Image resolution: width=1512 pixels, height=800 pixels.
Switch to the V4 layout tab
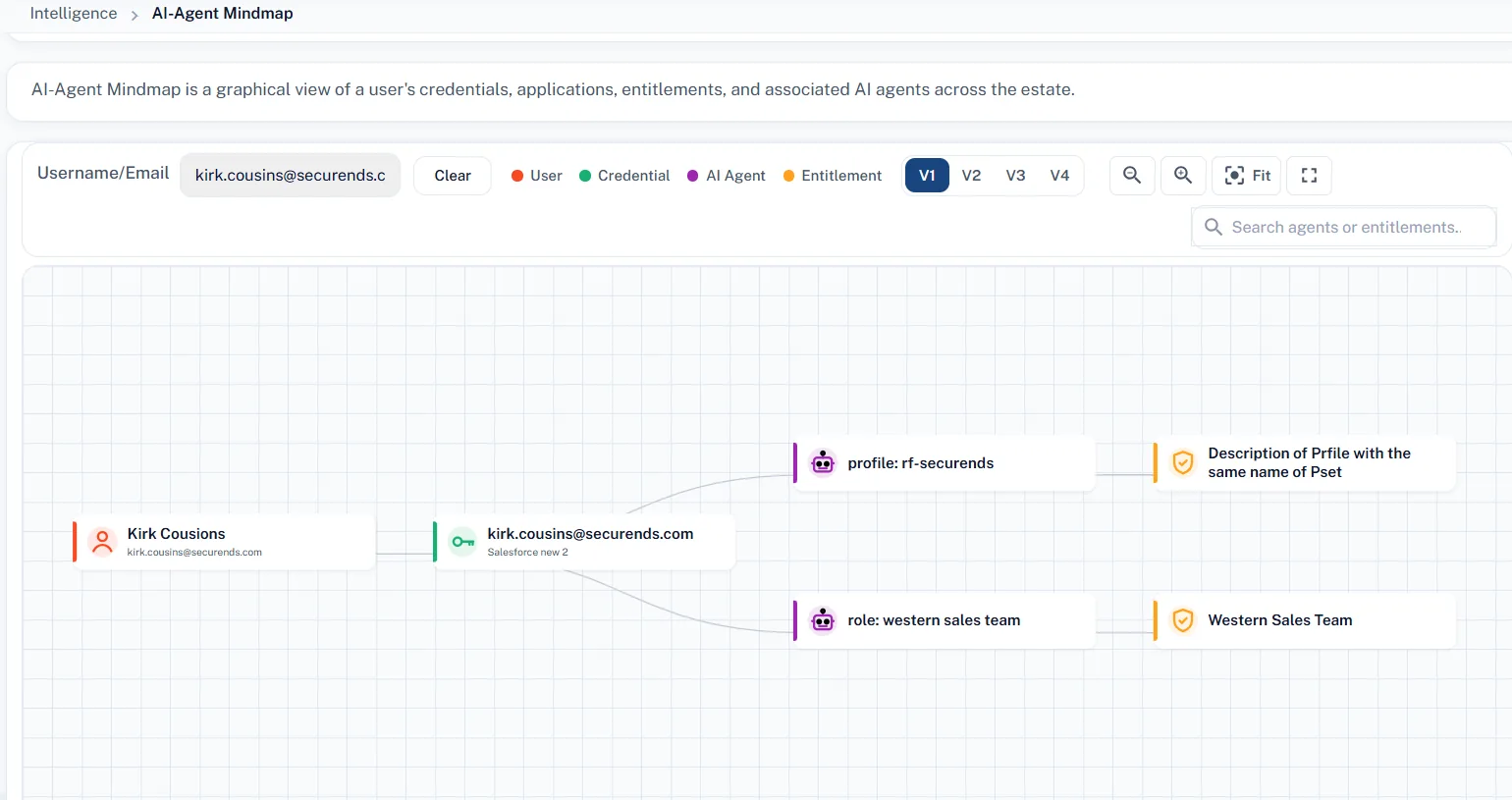pos(1059,176)
